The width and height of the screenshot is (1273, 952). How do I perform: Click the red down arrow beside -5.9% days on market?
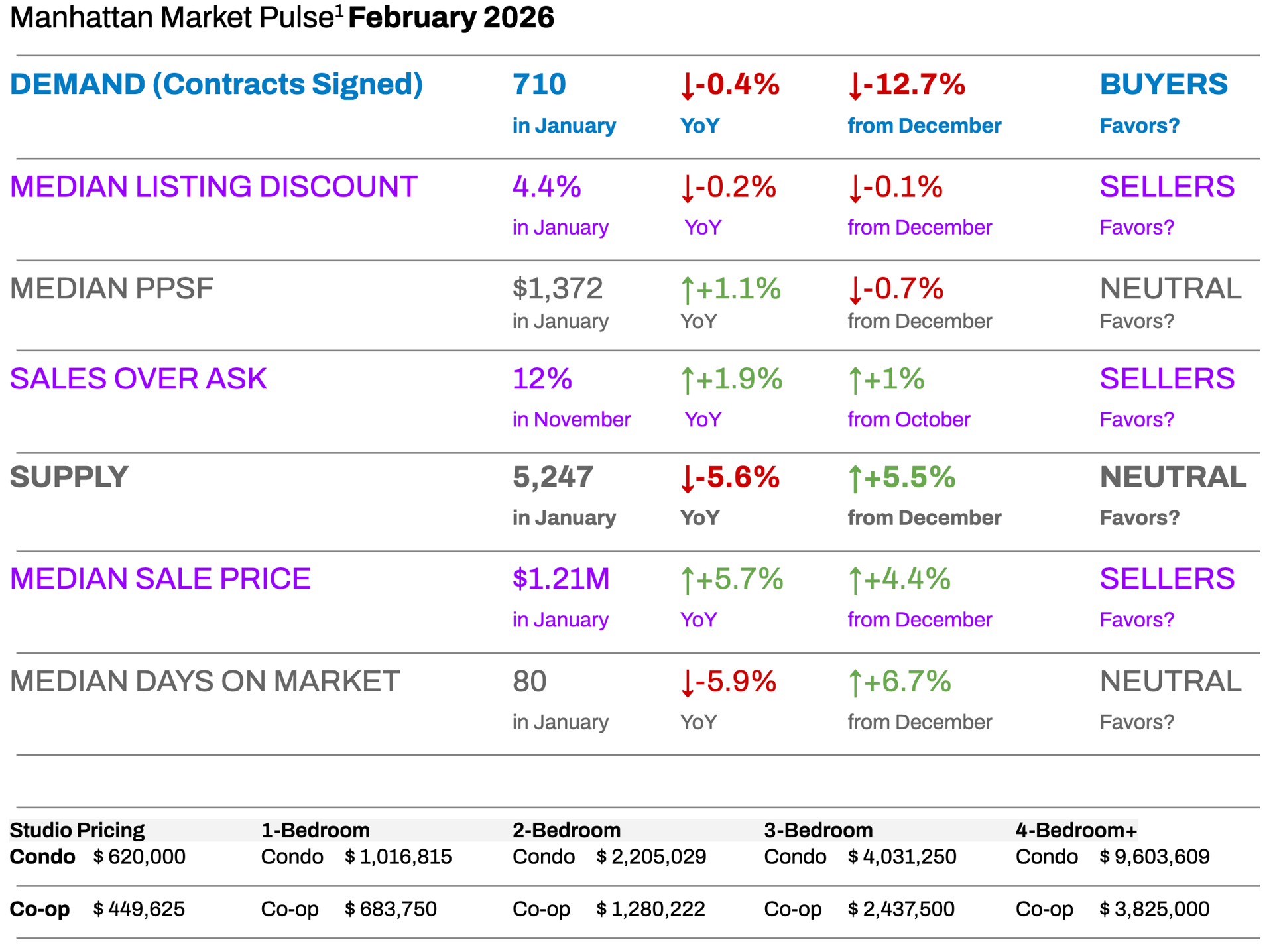[x=687, y=683]
